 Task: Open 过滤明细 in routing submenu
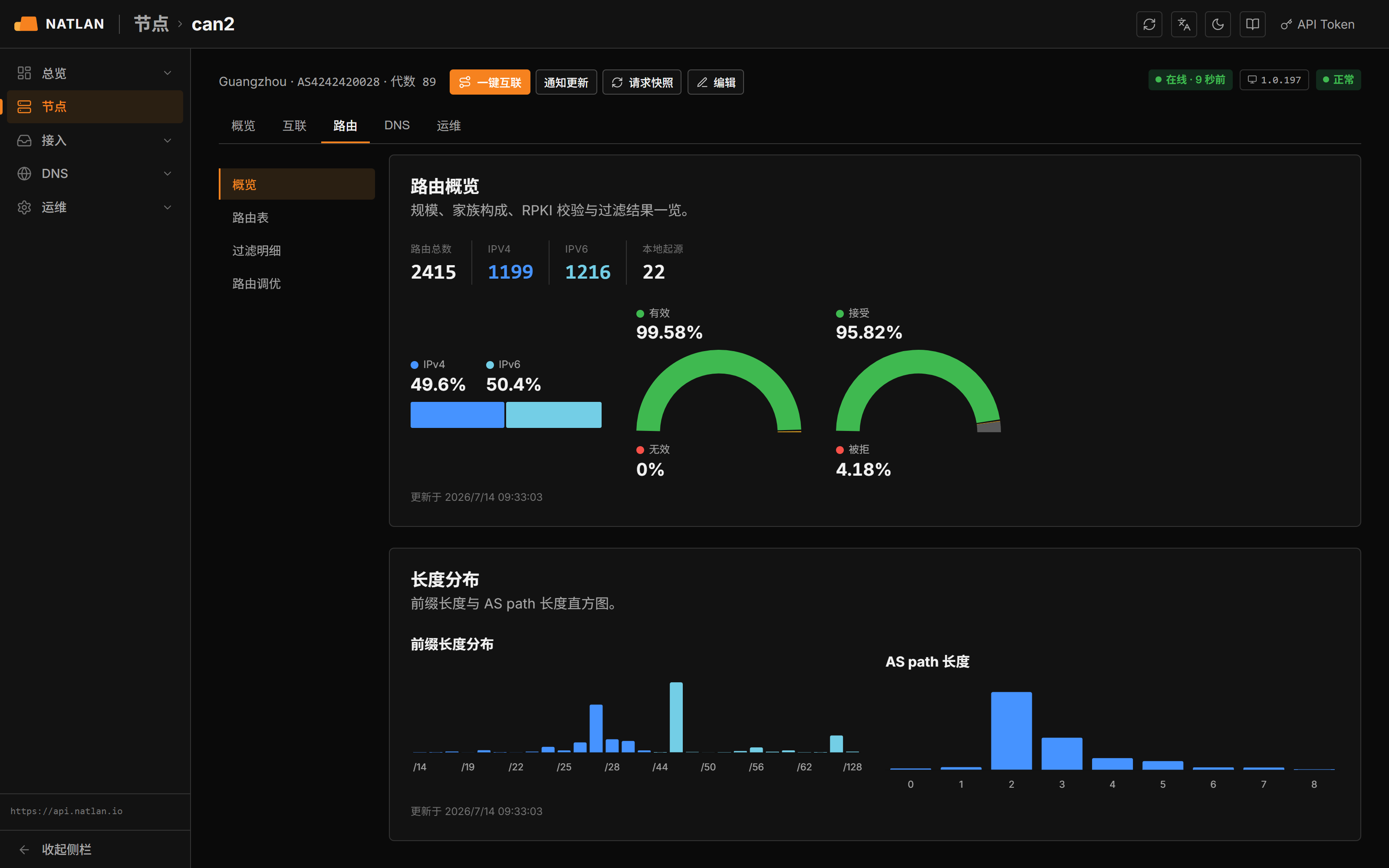coord(297,250)
